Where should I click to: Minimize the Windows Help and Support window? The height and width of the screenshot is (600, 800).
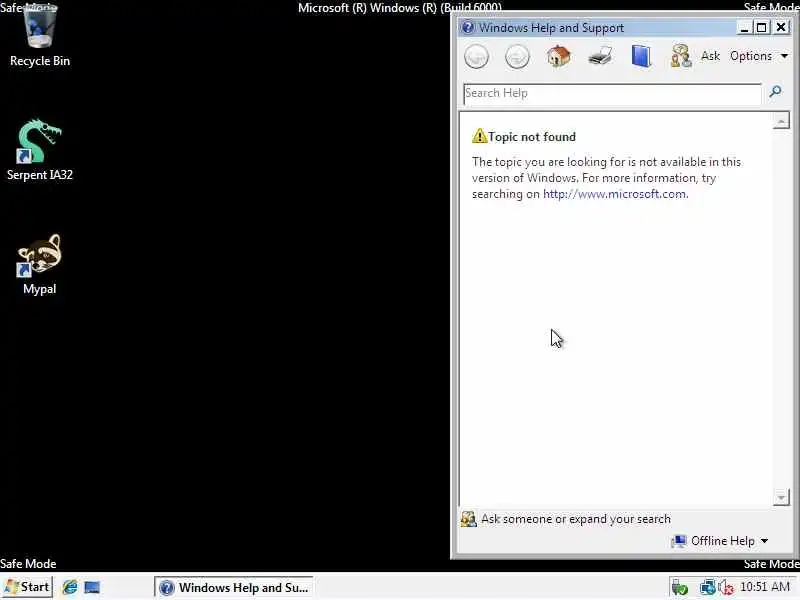coord(744,28)
